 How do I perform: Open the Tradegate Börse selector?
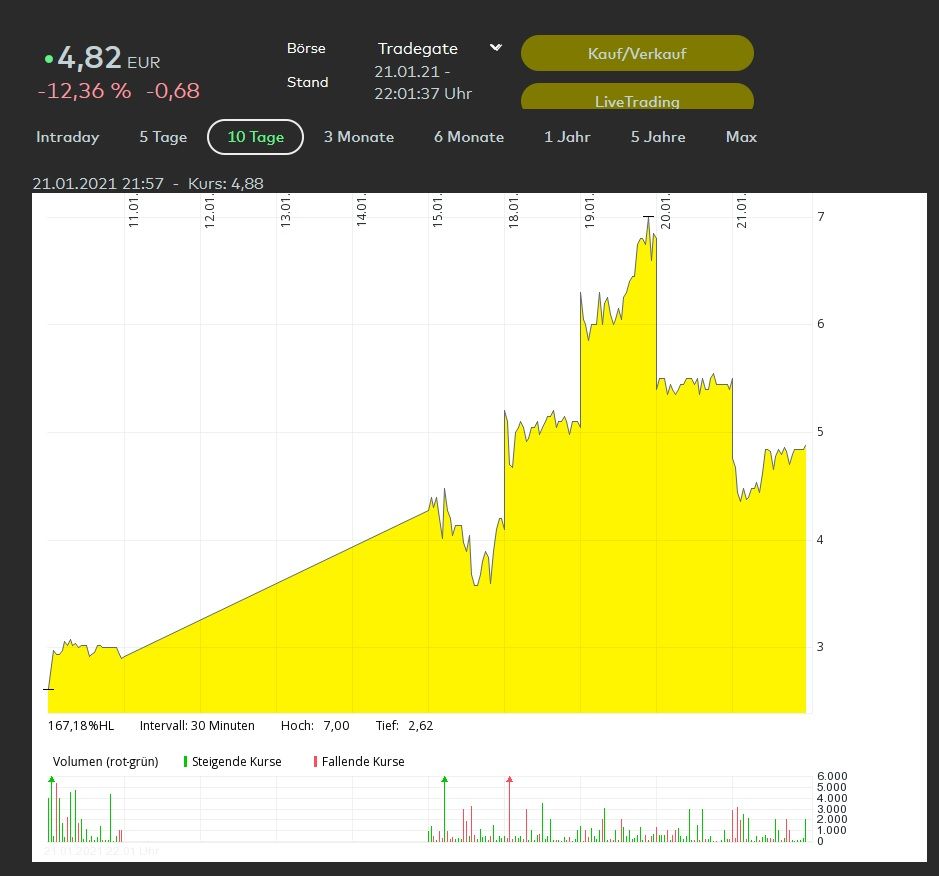coord(418,49)
